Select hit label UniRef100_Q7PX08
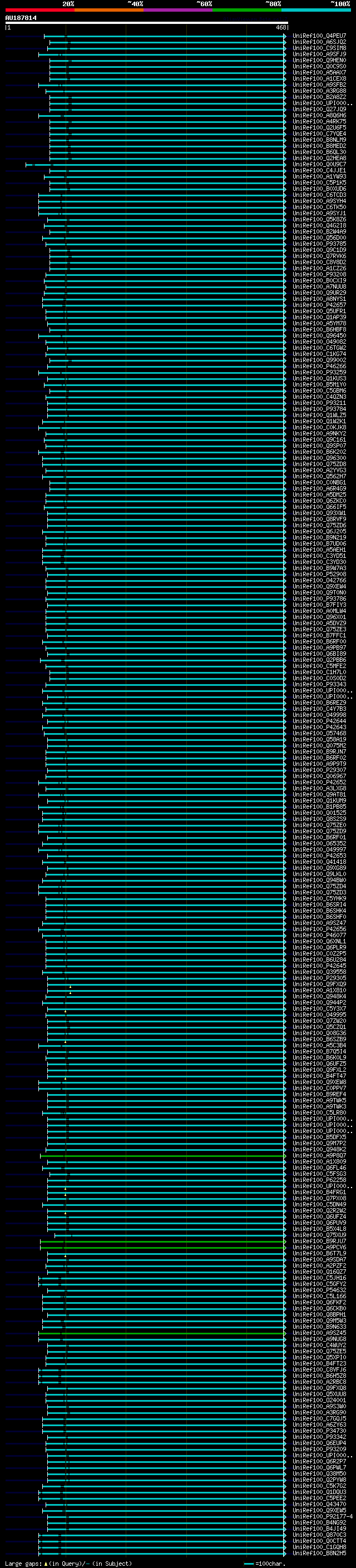Image resolution: width=356 pixels, height=1568 pixels. 319,1198
